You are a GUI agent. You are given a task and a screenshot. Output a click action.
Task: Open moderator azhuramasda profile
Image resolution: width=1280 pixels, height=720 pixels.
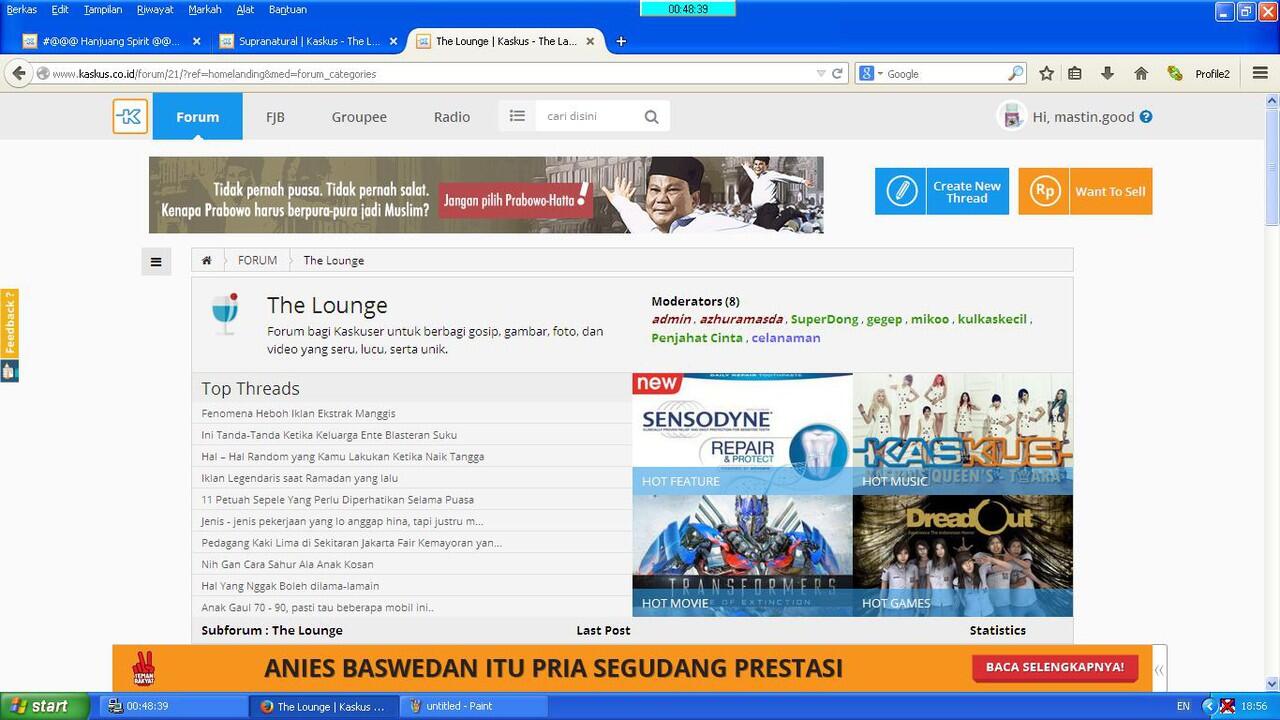(x=741, y=319)
